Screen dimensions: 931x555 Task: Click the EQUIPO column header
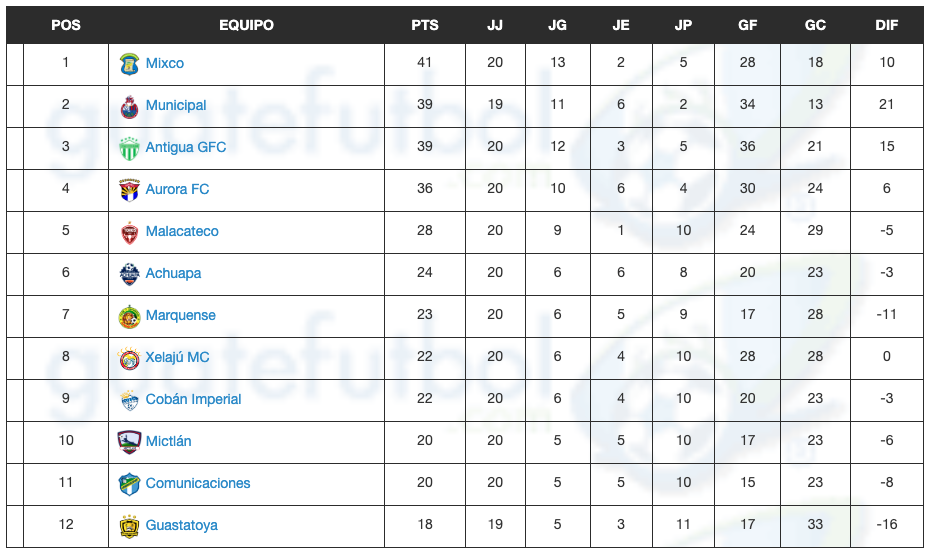(x=246, y=25)
